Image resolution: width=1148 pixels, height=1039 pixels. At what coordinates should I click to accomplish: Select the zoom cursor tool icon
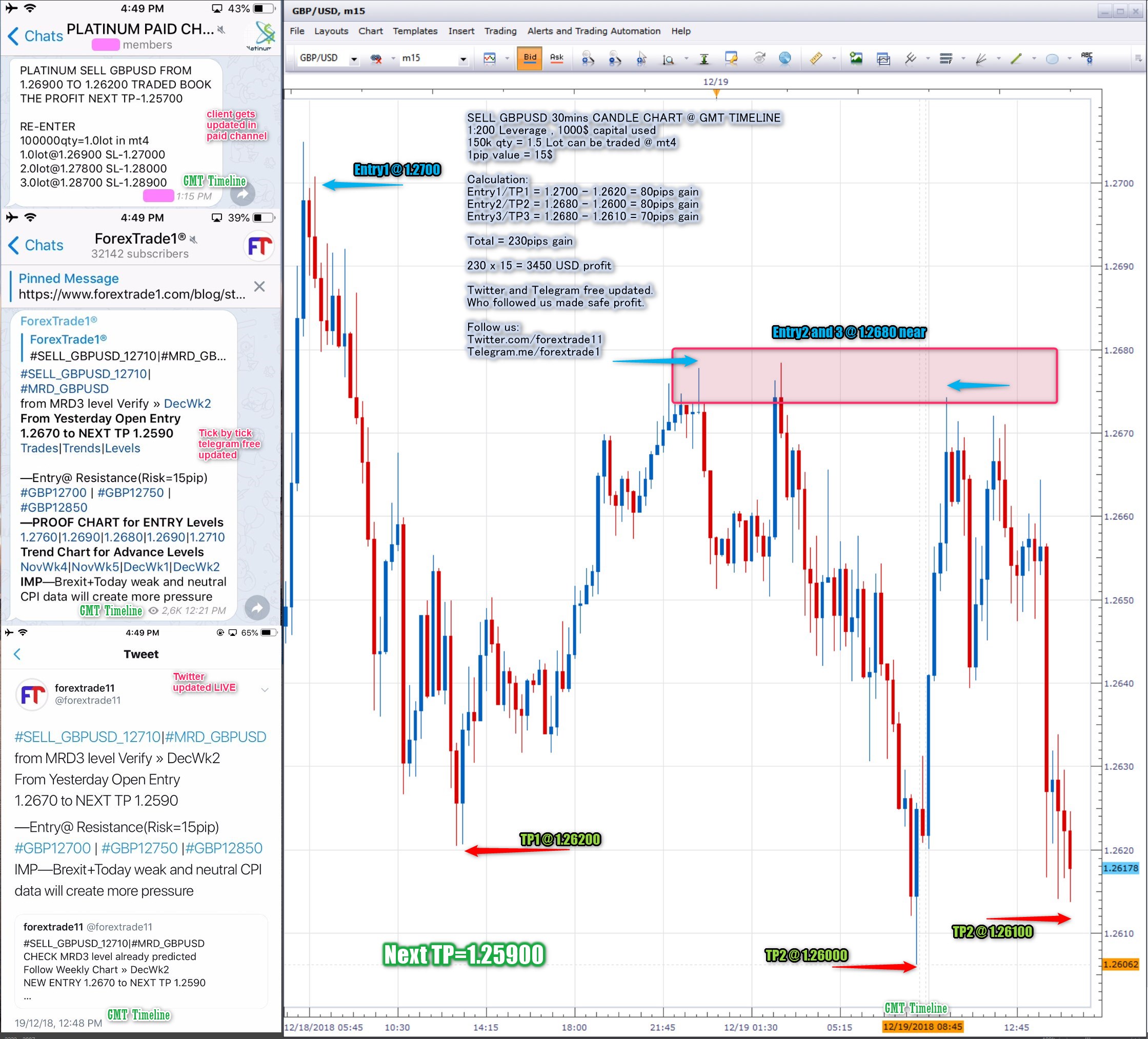point(641,58)
